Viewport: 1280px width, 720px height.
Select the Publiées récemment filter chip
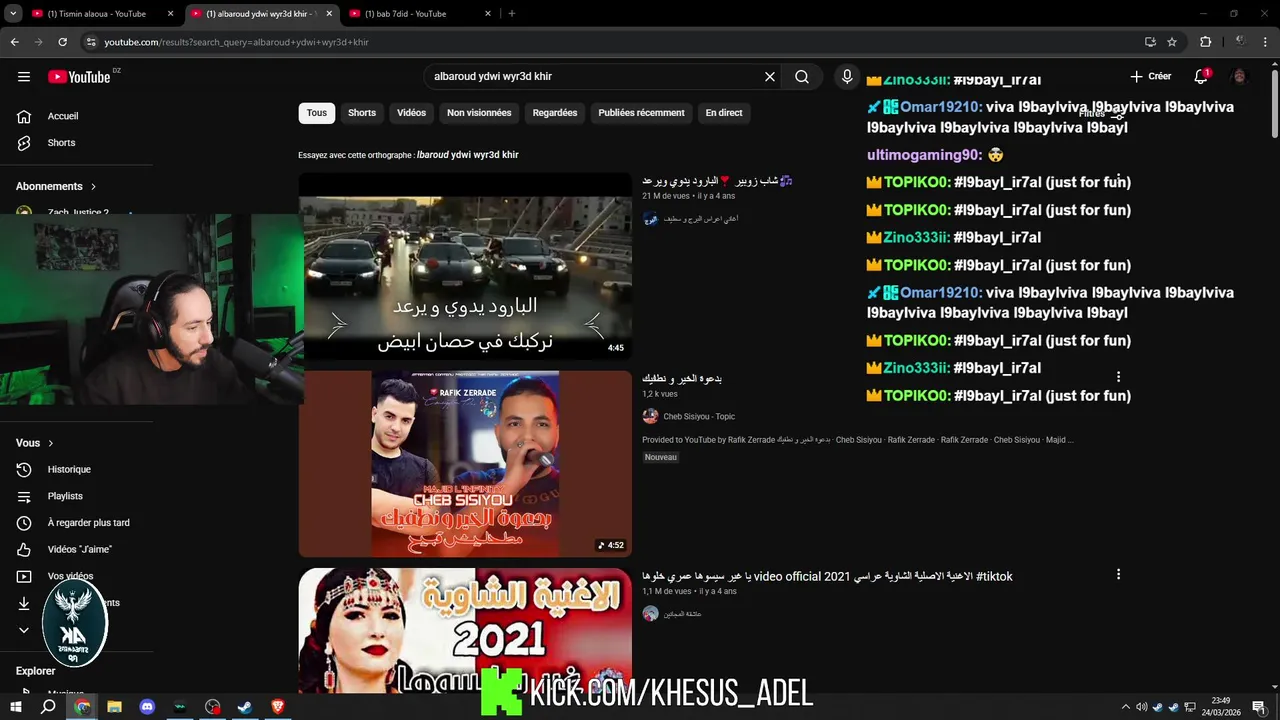point(641,113)
